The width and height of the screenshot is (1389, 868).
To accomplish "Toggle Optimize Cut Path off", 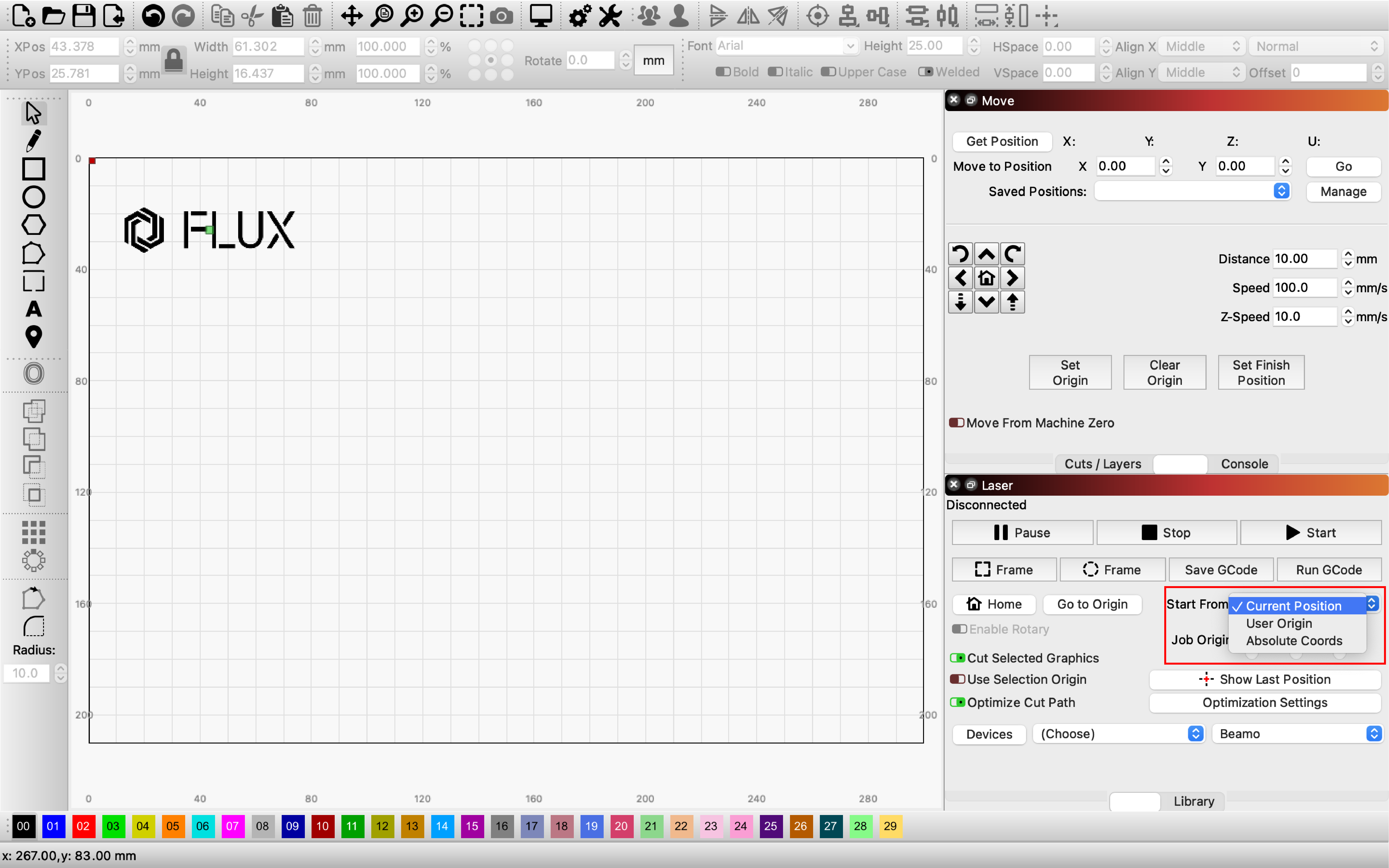I will 958,702.
